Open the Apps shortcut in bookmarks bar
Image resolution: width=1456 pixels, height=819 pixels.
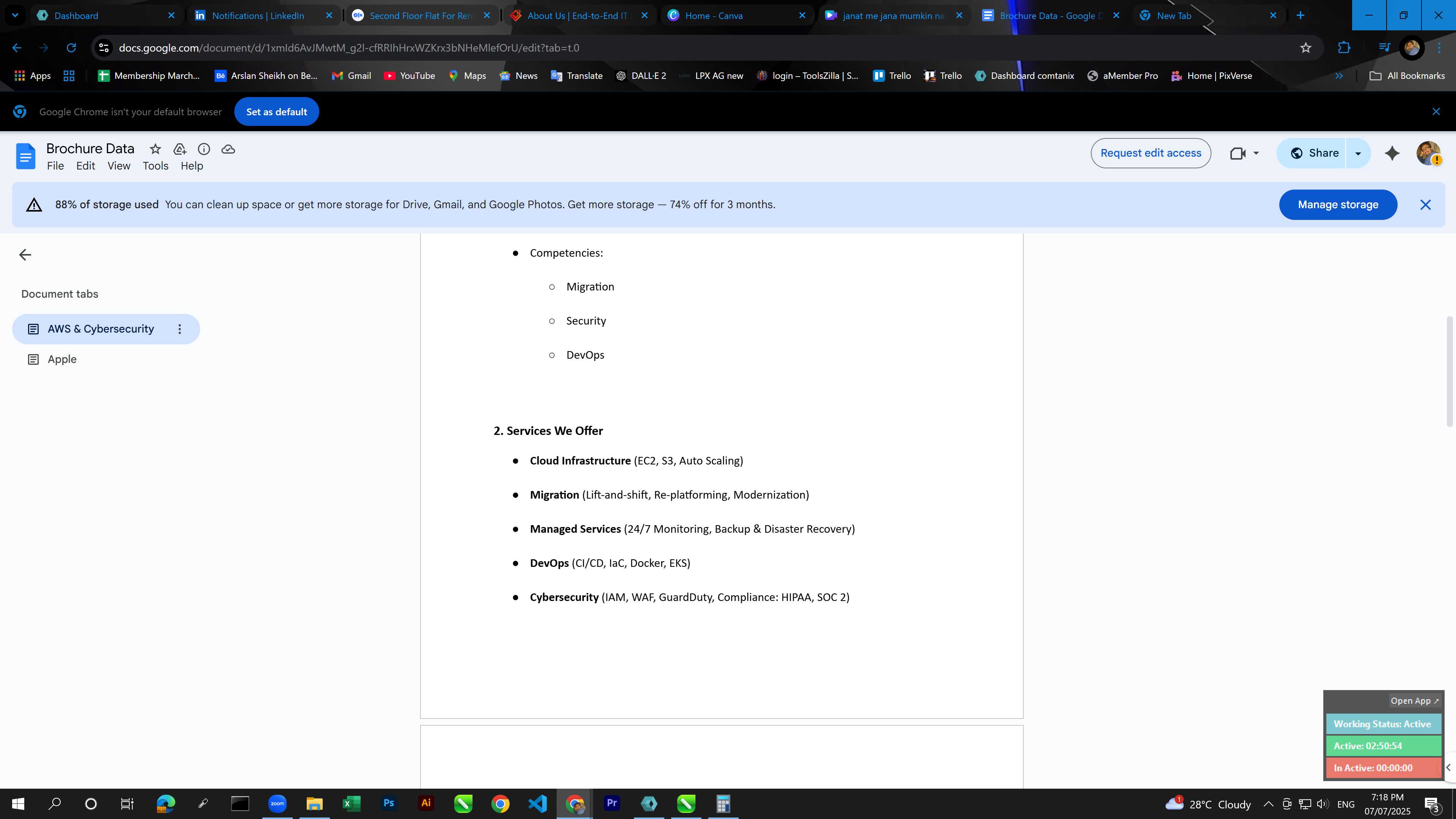(32, 76)
